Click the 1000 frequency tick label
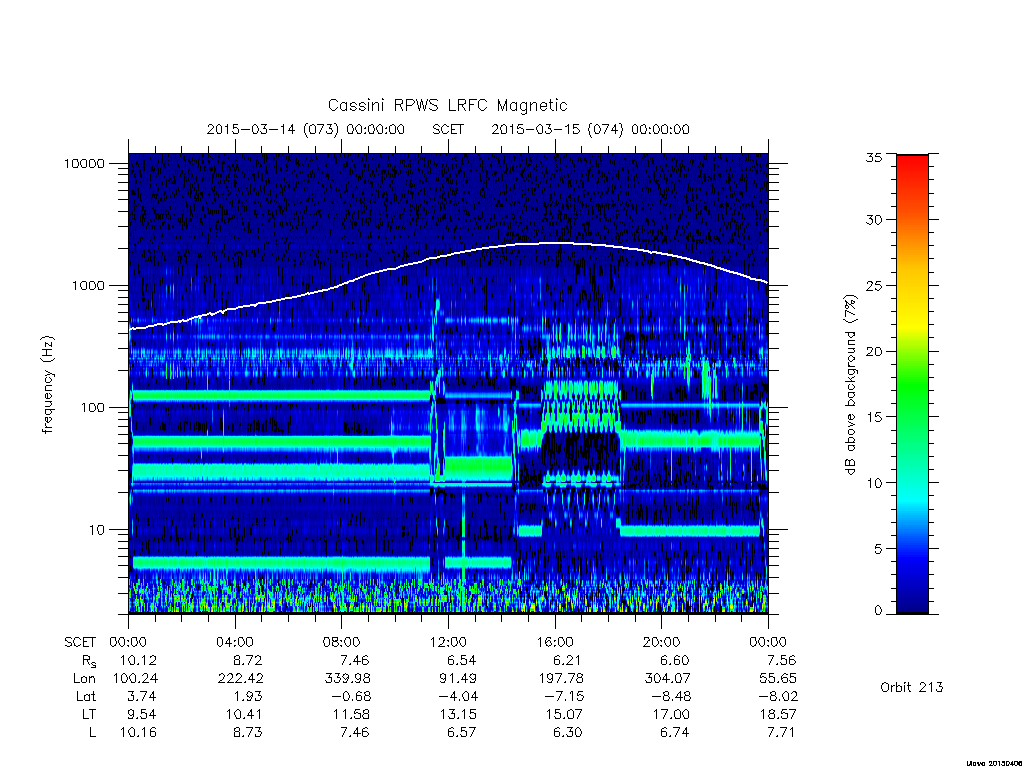Image resolution: width=1024 pixels, height=768 pixels. [88, 286]
